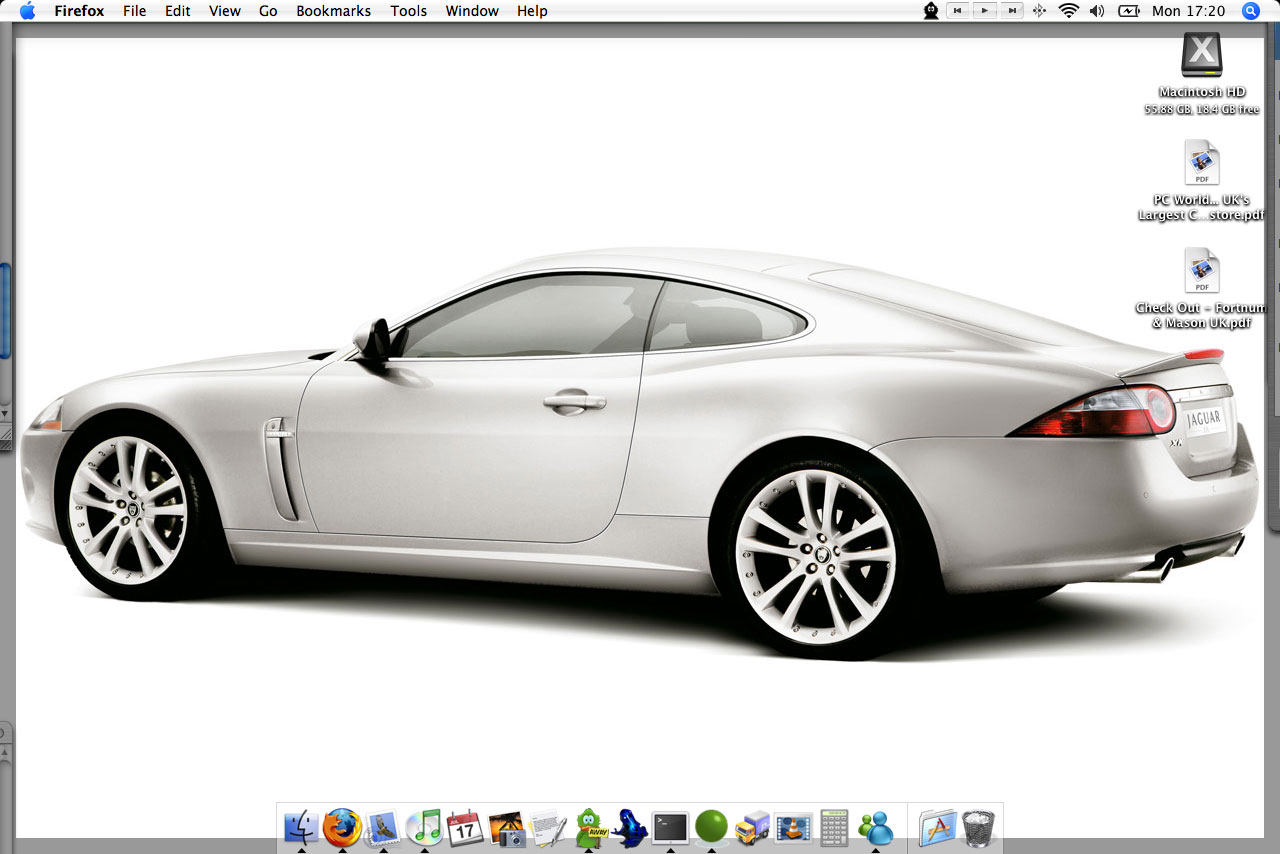Image resolution: width=1280 pixels, height=854 pixels.
Task: Open iCal calendar in the dock
Action: tap(465, 828)
